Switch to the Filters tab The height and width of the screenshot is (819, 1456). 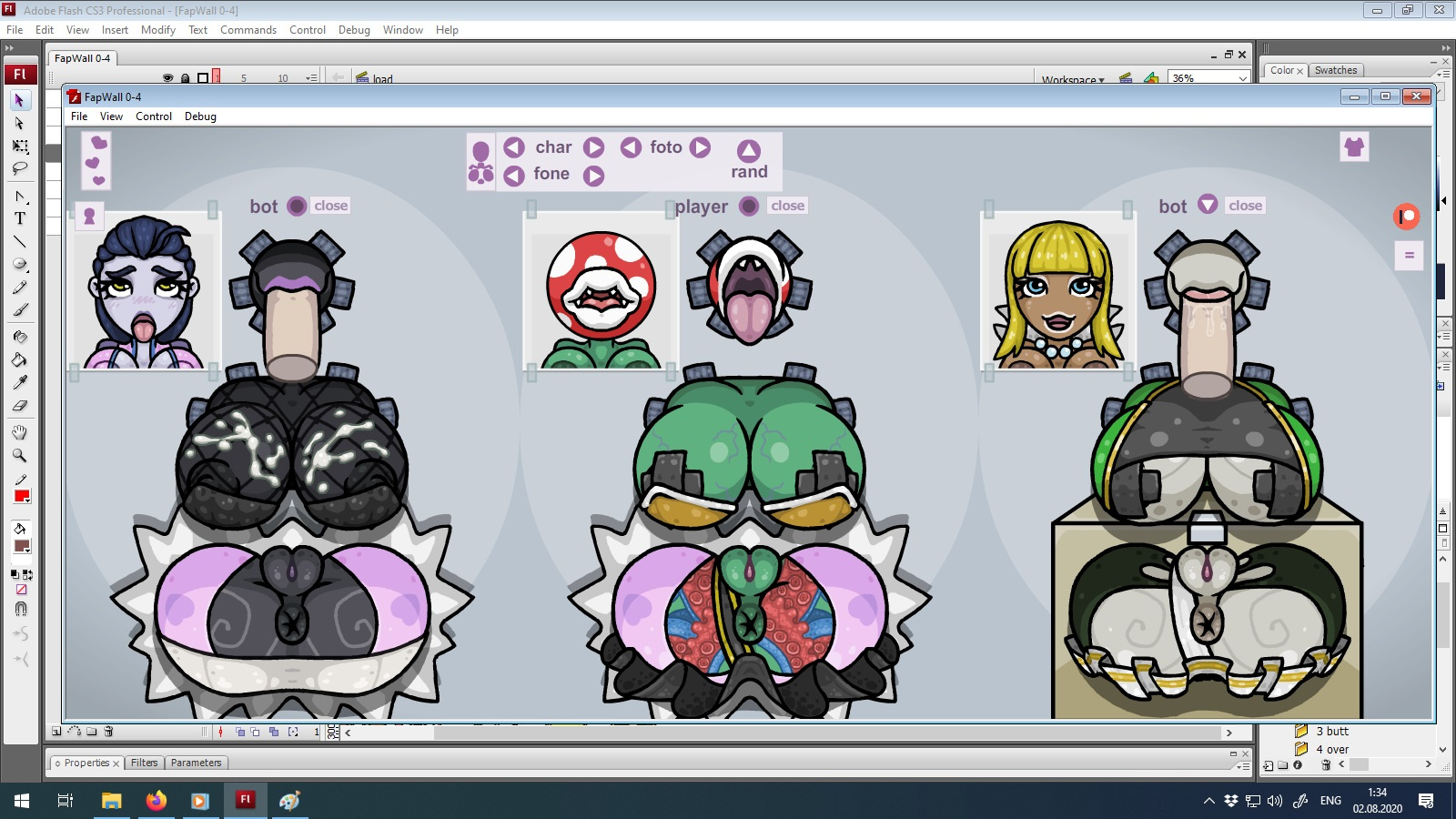point(144,763)
